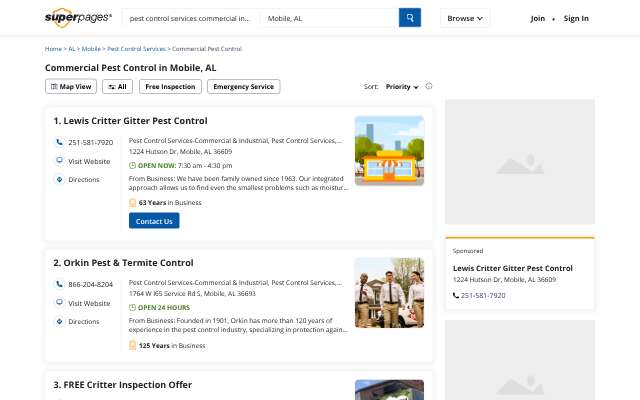Click phone number 251-581-7920 in first listing

pyautogui.click(x=91, y=142)
